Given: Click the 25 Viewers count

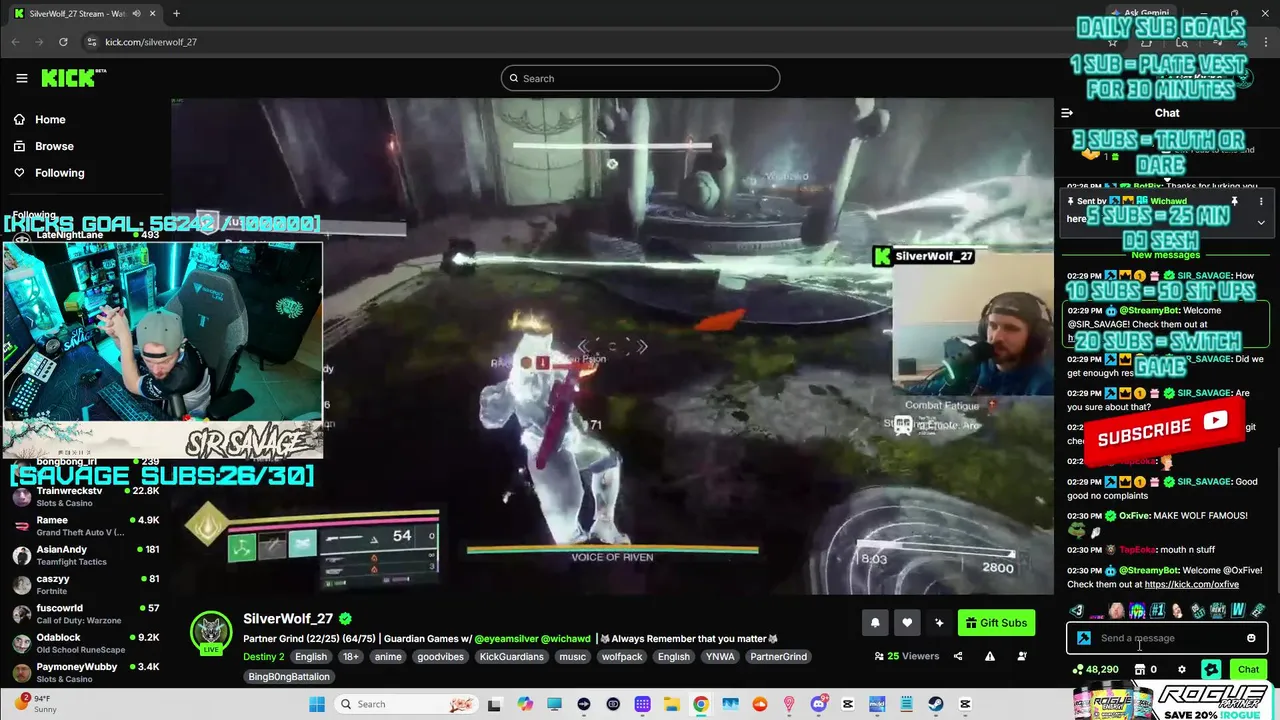Looking at the screenshot, I should point(906,656).
